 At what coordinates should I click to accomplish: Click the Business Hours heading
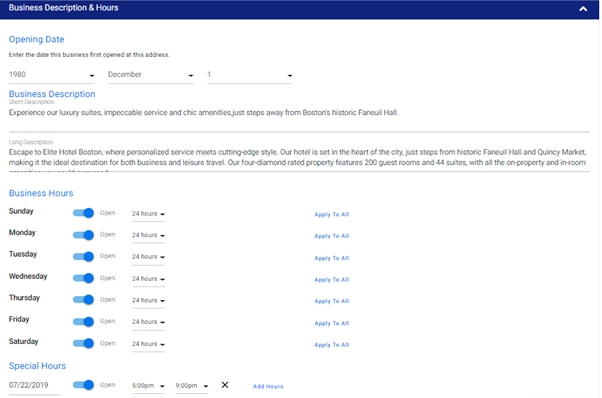click(x=41, y=193)
